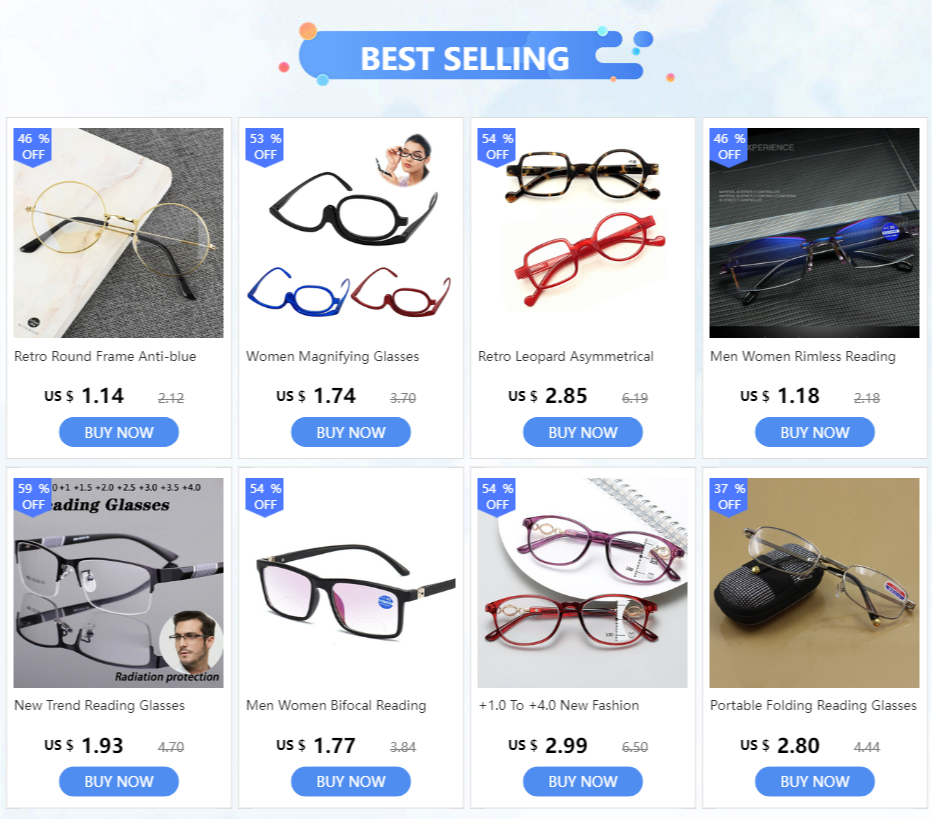
Task: Buy the Men Women Rimless Reading glasses
Action: point(815,432)
